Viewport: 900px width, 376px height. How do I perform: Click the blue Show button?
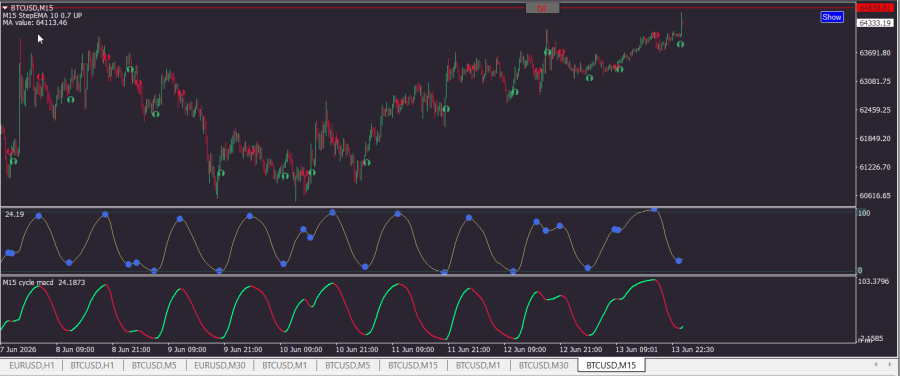click(x=832, y=17)
